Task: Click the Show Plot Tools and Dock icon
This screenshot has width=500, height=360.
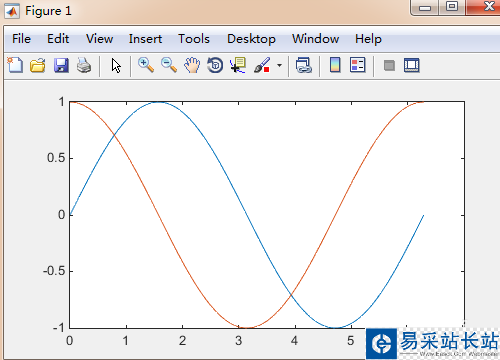Action: 412,65
